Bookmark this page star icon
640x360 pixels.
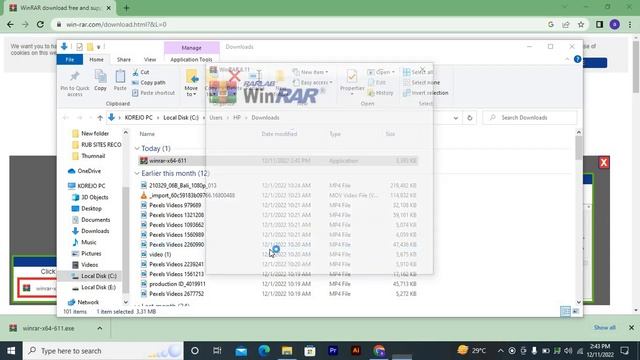(581, 24)
